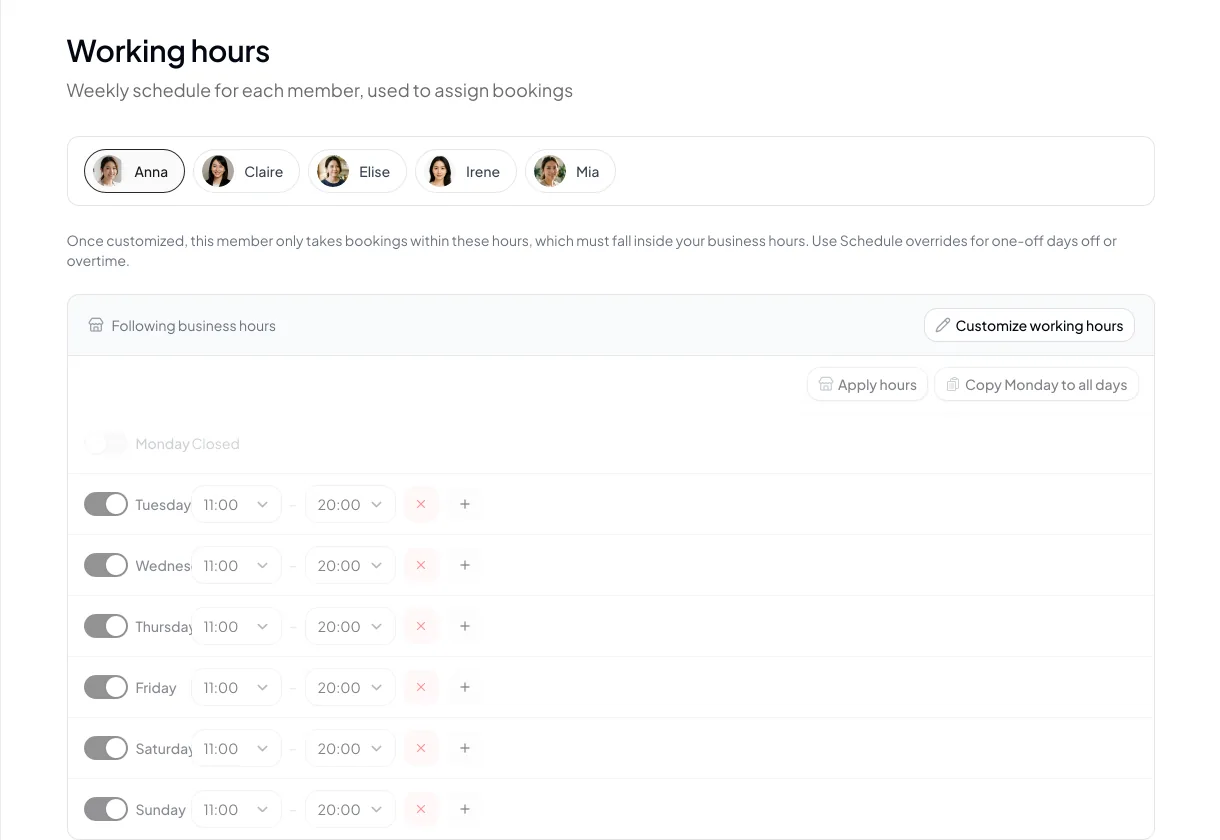Click the Working hours heading
Viewport: 1220px width, 840px height.
(168, 51)
